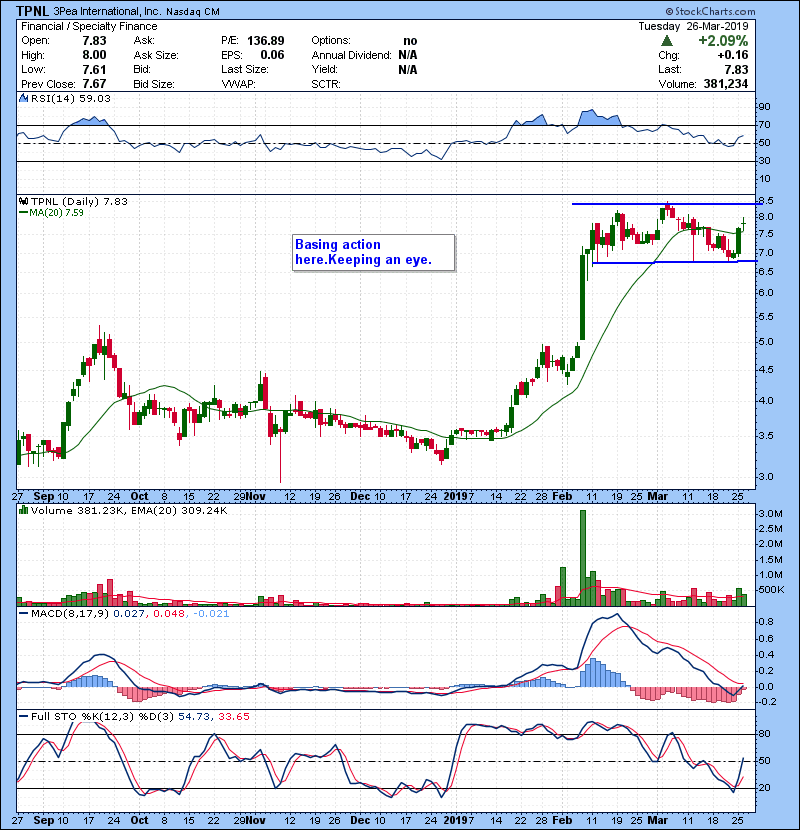Click the P/E value 136.89
This screenshot has height=830, width=800.
pos(266,41)
